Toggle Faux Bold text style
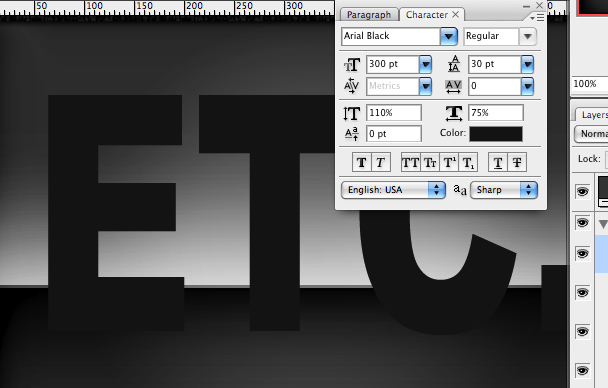The height and width of the screenshot is (388, 608). pos(361,162)
